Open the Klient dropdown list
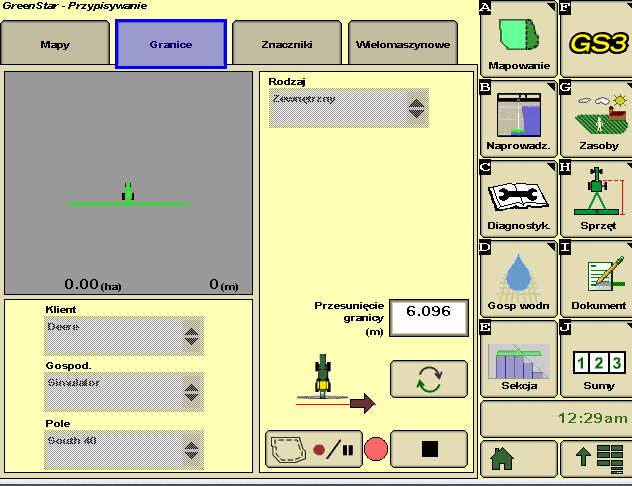 pyautogui.click(x=124, y=336)
